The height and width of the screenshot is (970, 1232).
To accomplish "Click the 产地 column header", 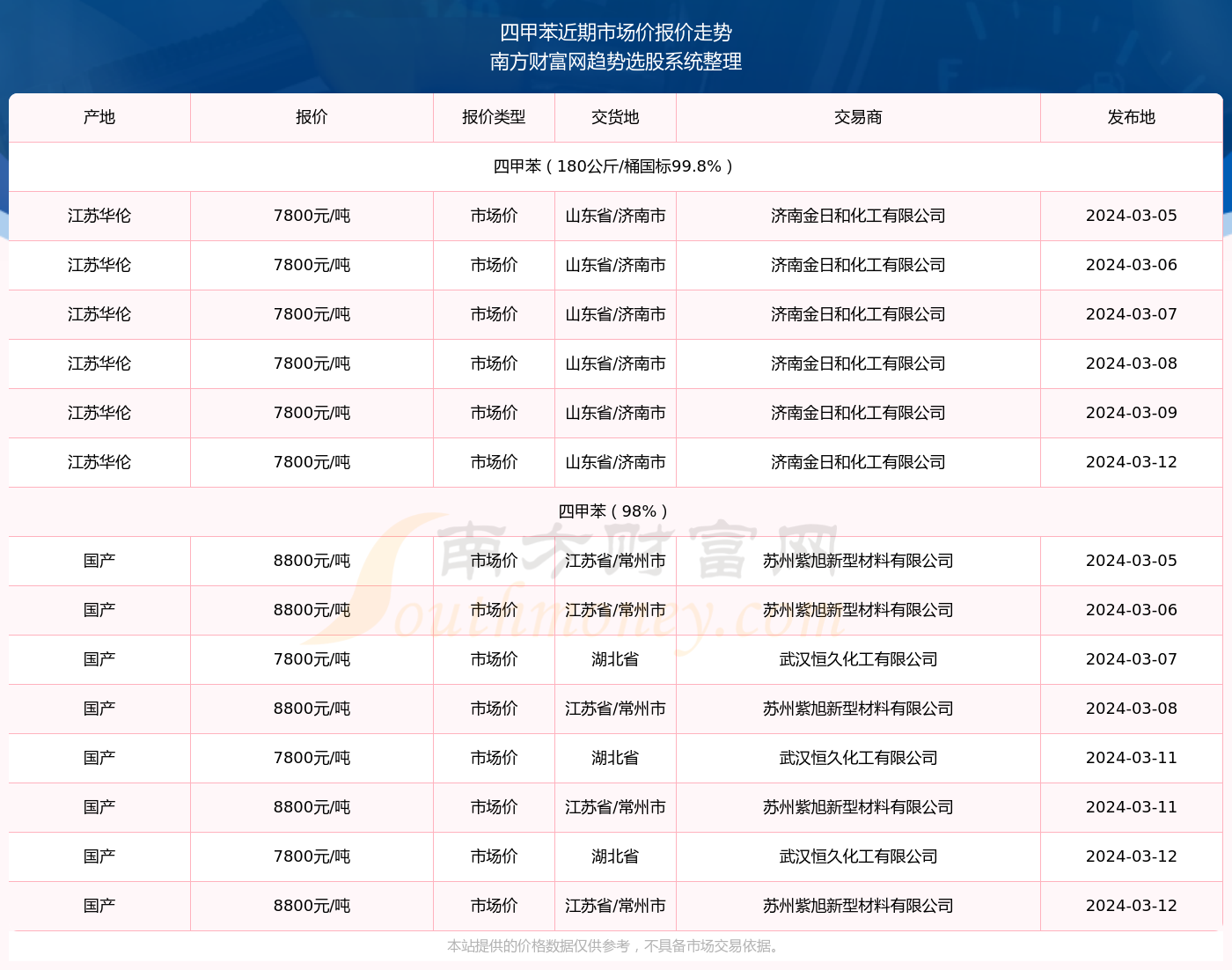I will pos(99,117).
